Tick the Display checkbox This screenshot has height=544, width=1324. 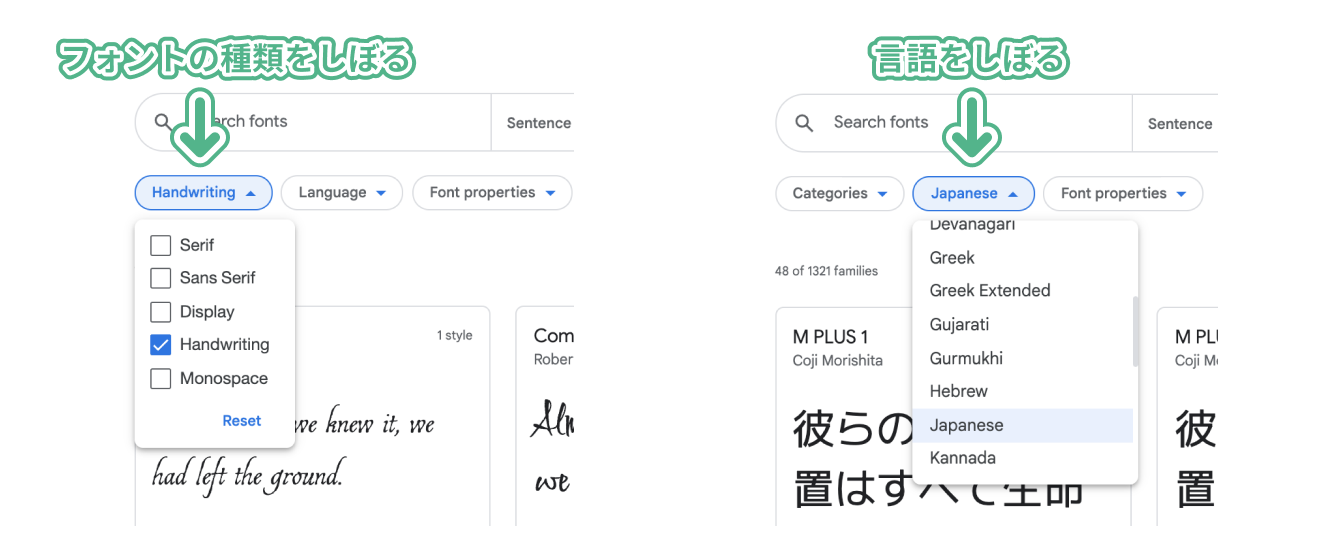click(x=160, y=311)
